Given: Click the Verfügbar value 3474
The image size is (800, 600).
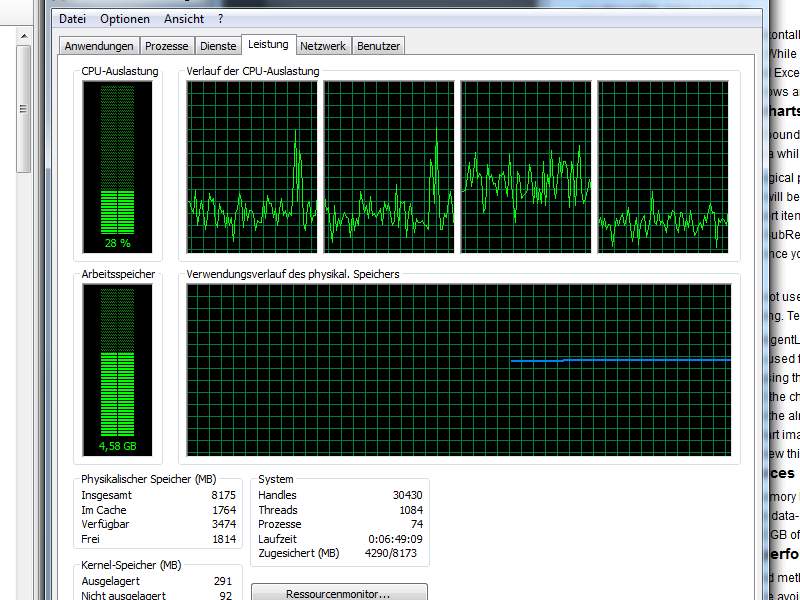Looking at the screenshot, I should point(224,524).
